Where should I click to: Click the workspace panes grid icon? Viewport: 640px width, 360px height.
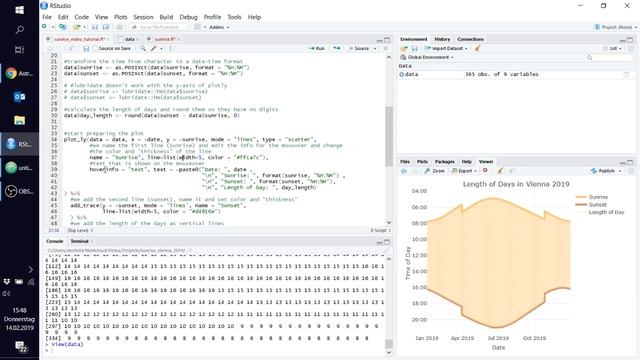click(x=198, y=27)
